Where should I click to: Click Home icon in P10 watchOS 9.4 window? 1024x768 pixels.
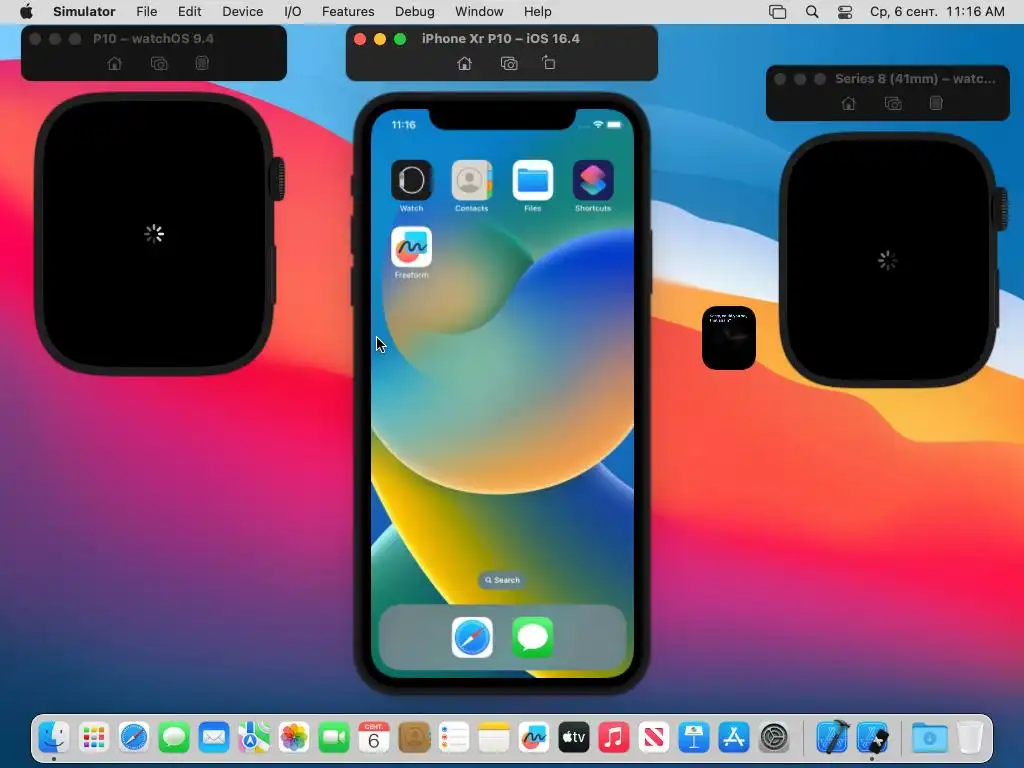[114, 63]
